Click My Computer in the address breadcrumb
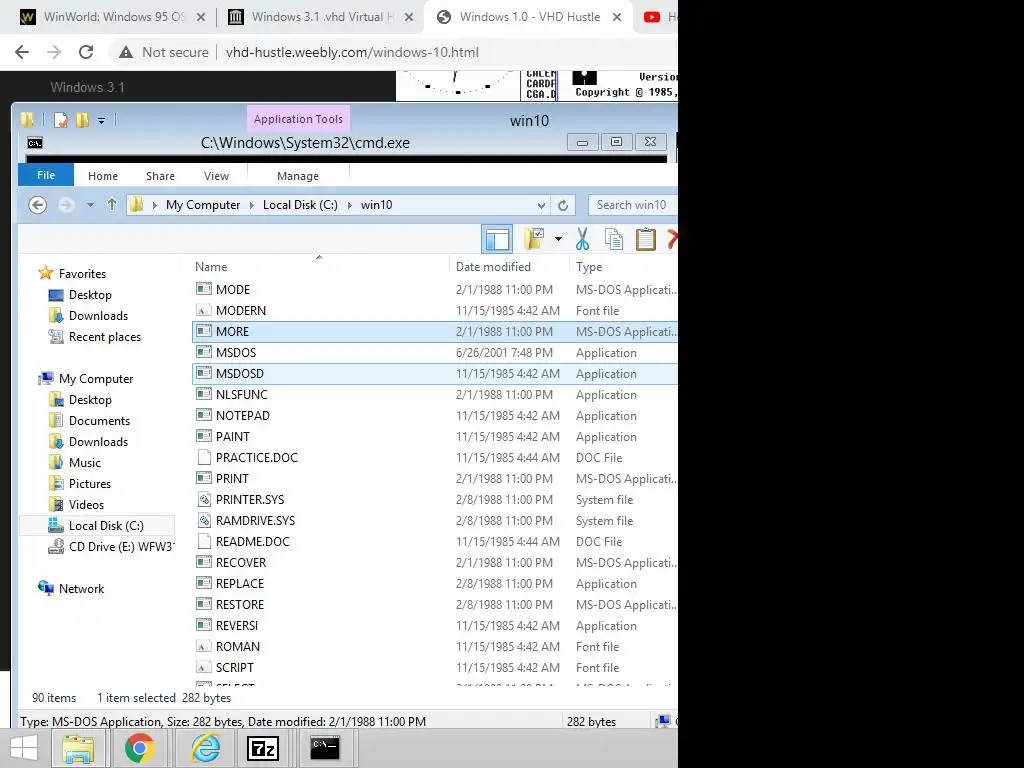This screenshot has height=768, width=1024. pyautogui.click(x=203, y=205)
